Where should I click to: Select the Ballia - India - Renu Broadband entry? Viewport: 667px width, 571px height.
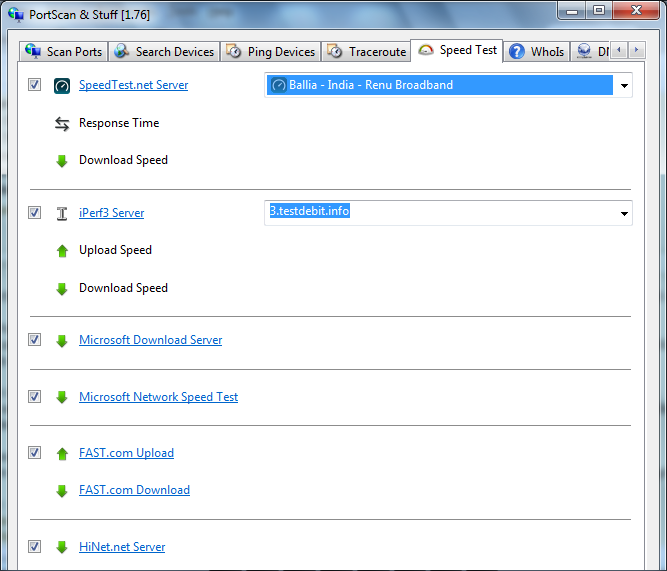(x=440, y=85)
